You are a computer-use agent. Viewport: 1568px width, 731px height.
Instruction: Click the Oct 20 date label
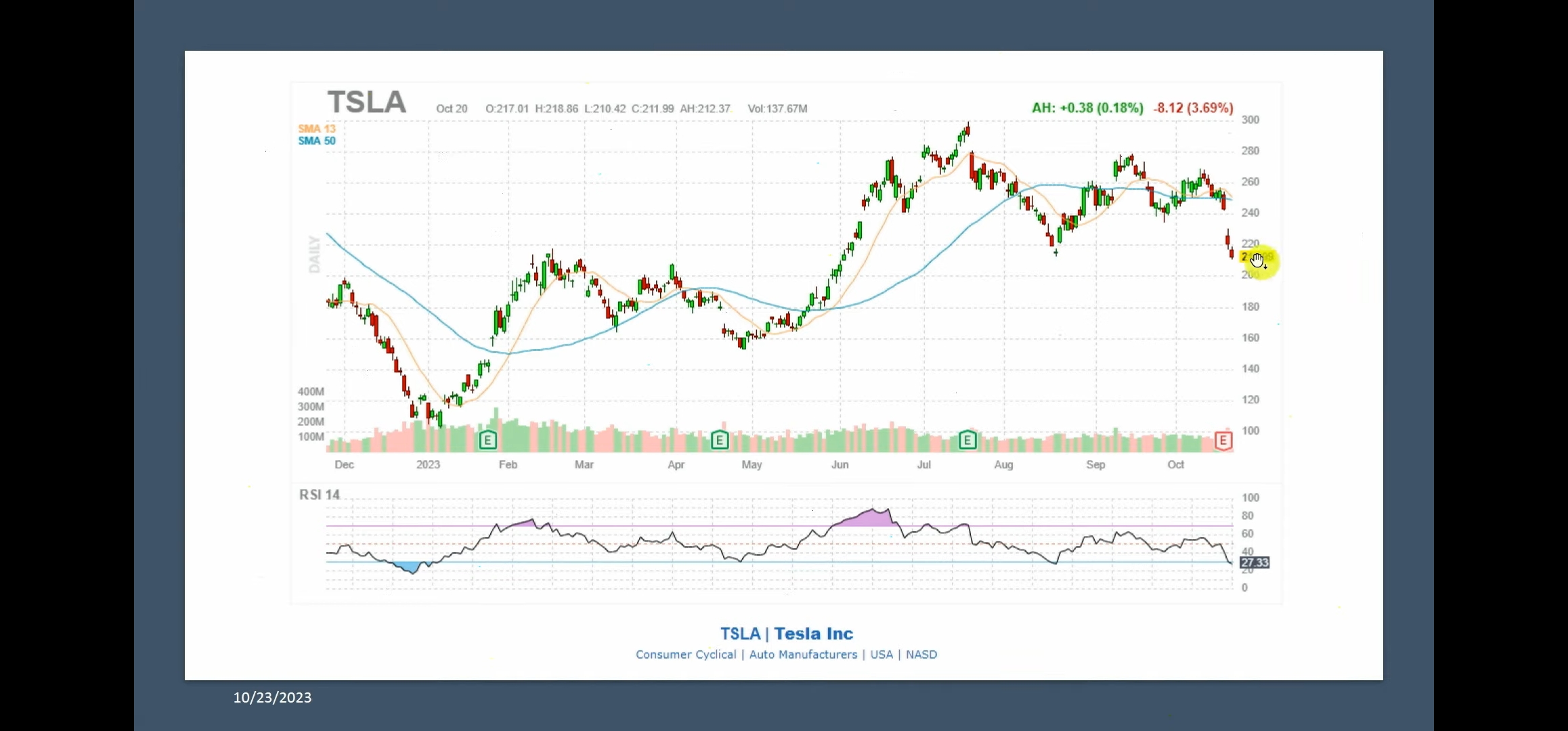click(x=452, y=108)
